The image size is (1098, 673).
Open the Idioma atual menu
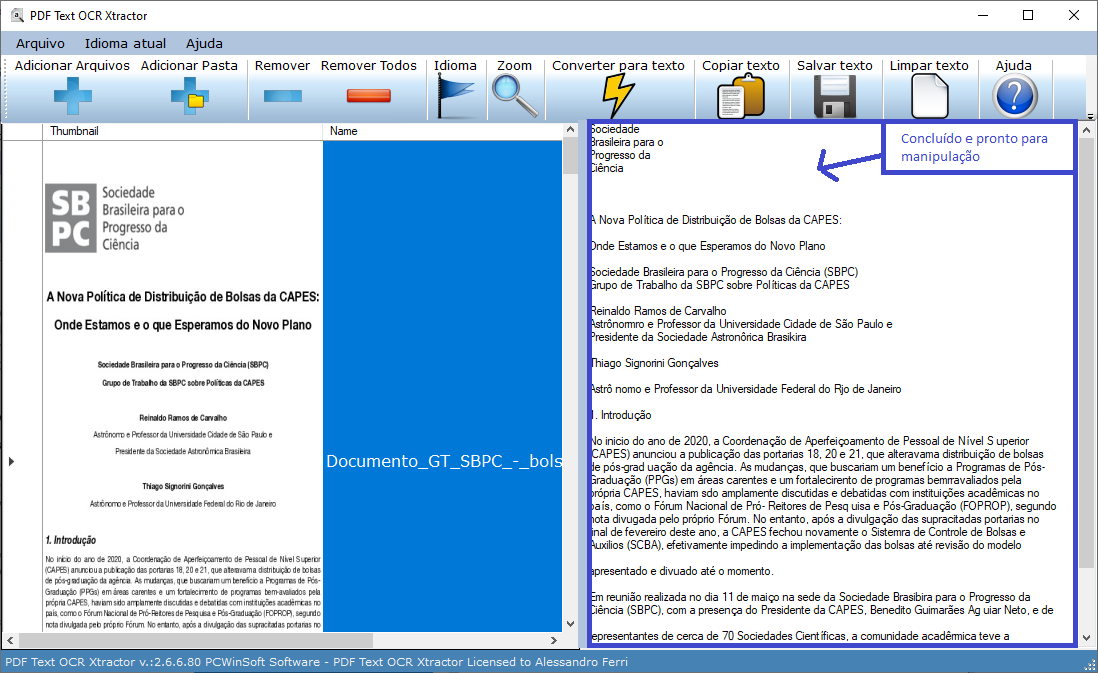pos(125,43)
